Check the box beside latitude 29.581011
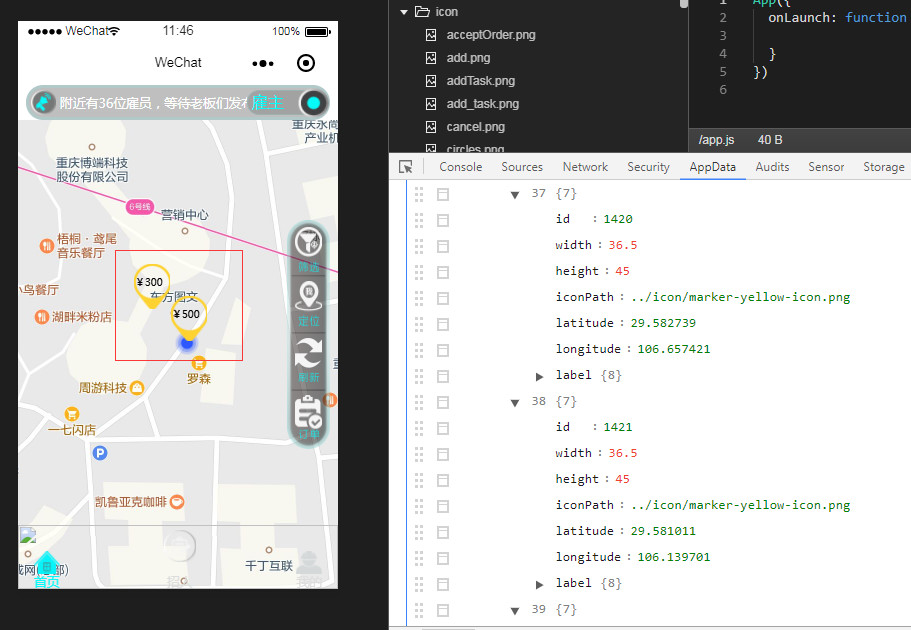Viewport: 911px width, 630px height. (x=443, y=532)
